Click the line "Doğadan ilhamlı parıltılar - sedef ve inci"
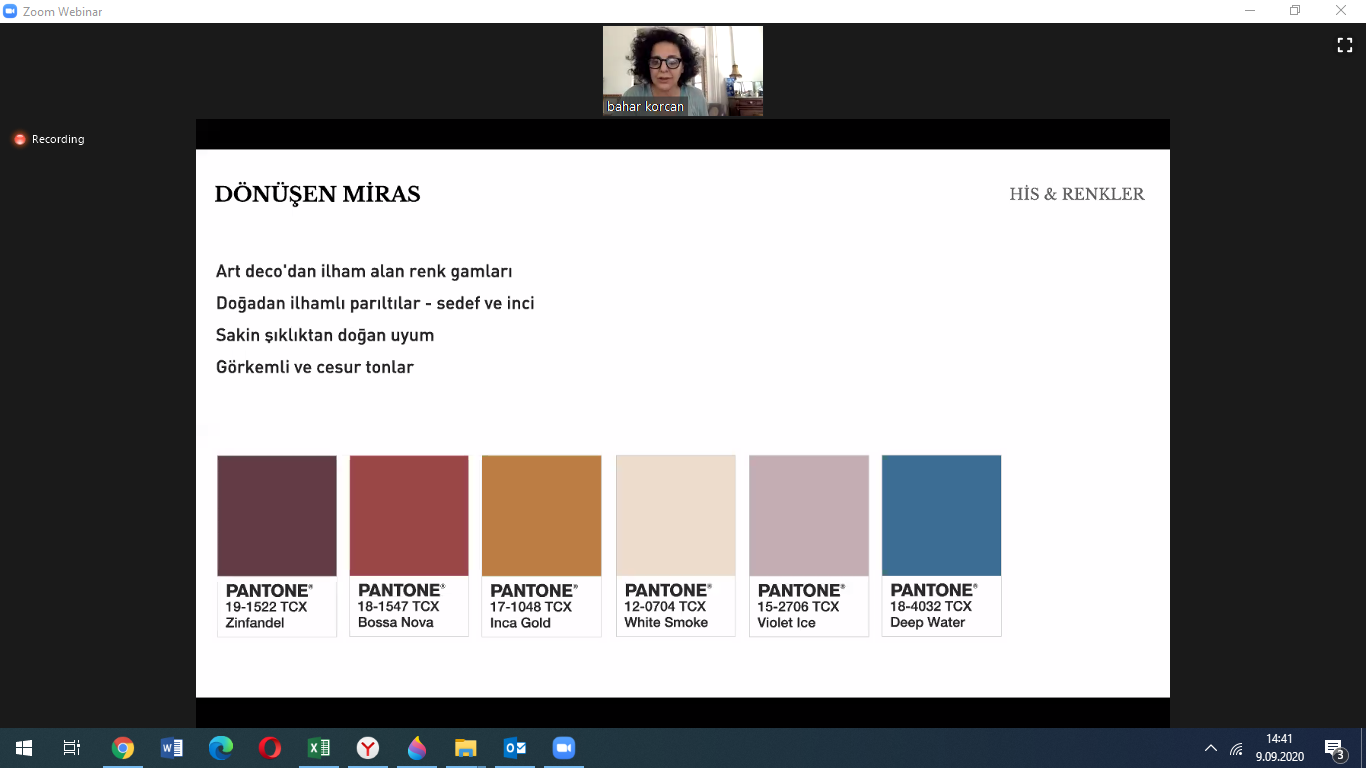The height and width of the screenshot is (768, 1366). (375, 303)
